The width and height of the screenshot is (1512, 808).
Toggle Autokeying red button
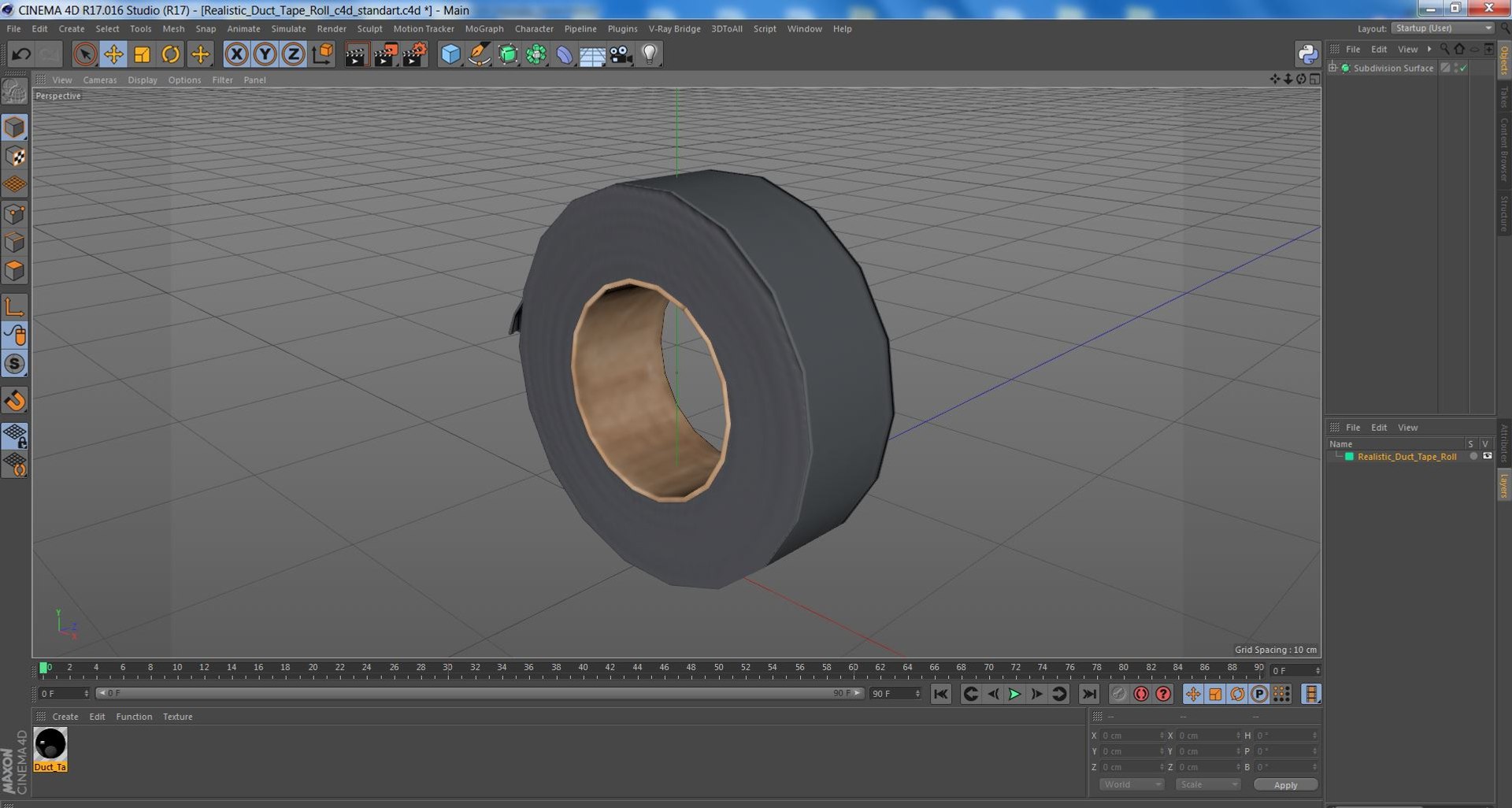[1140, 694]
